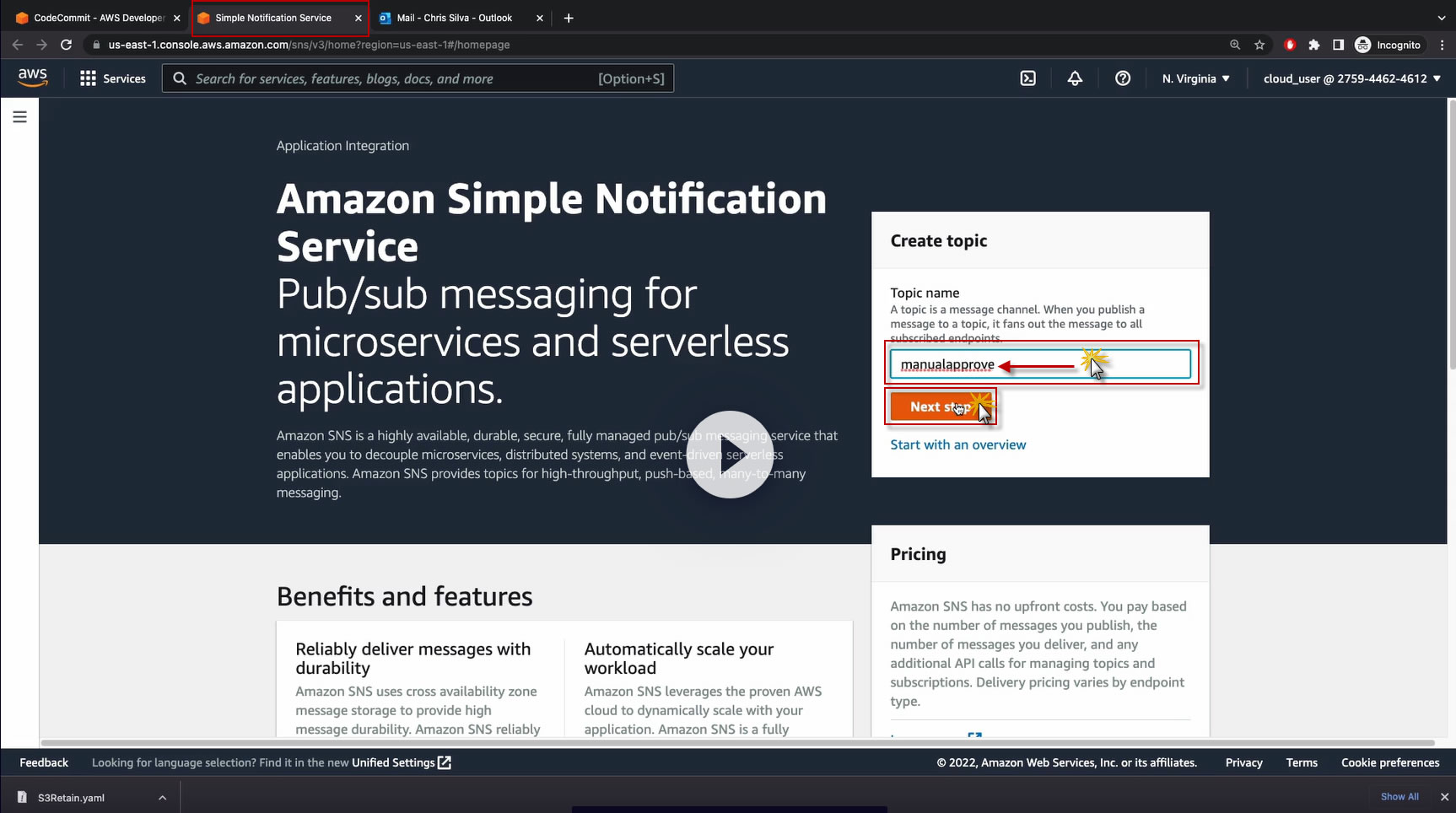
Task: Click Show All downloads
Action: pos(1399,797)
